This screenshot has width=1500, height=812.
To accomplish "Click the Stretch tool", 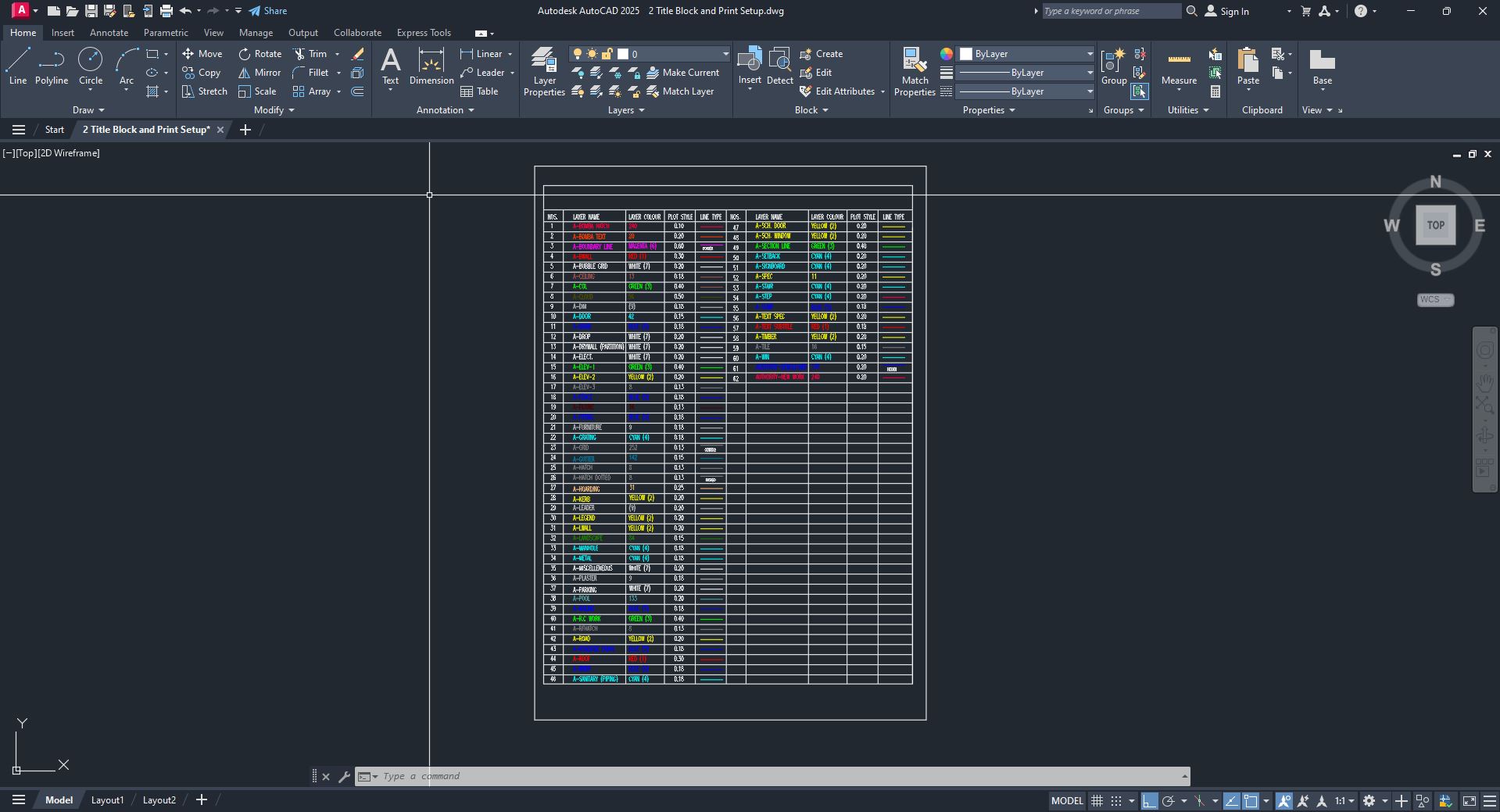I will click(x=204, y=91).
